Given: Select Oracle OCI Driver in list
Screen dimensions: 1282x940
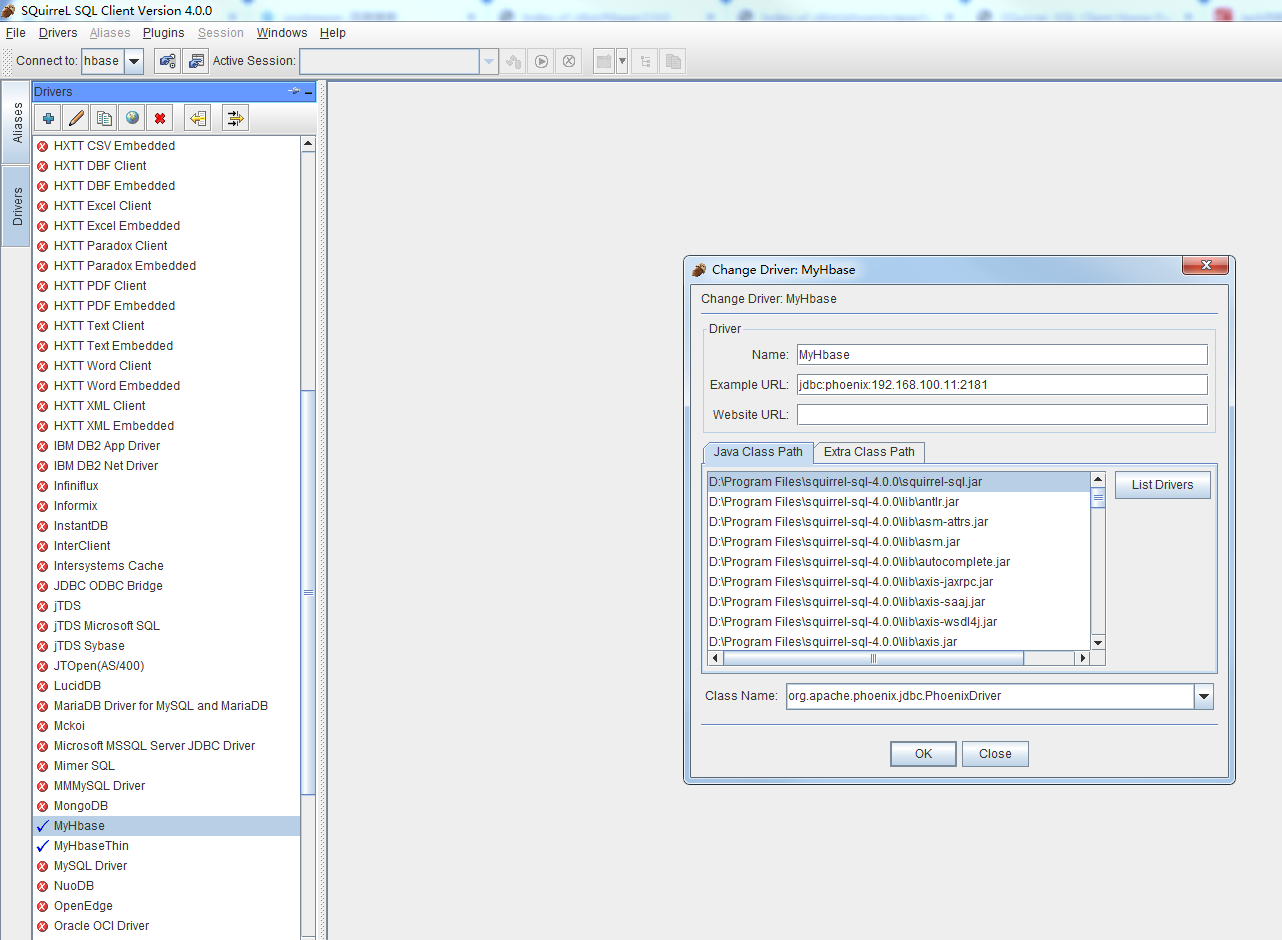Looking at the screenshot, I should [x=166, y=926].
